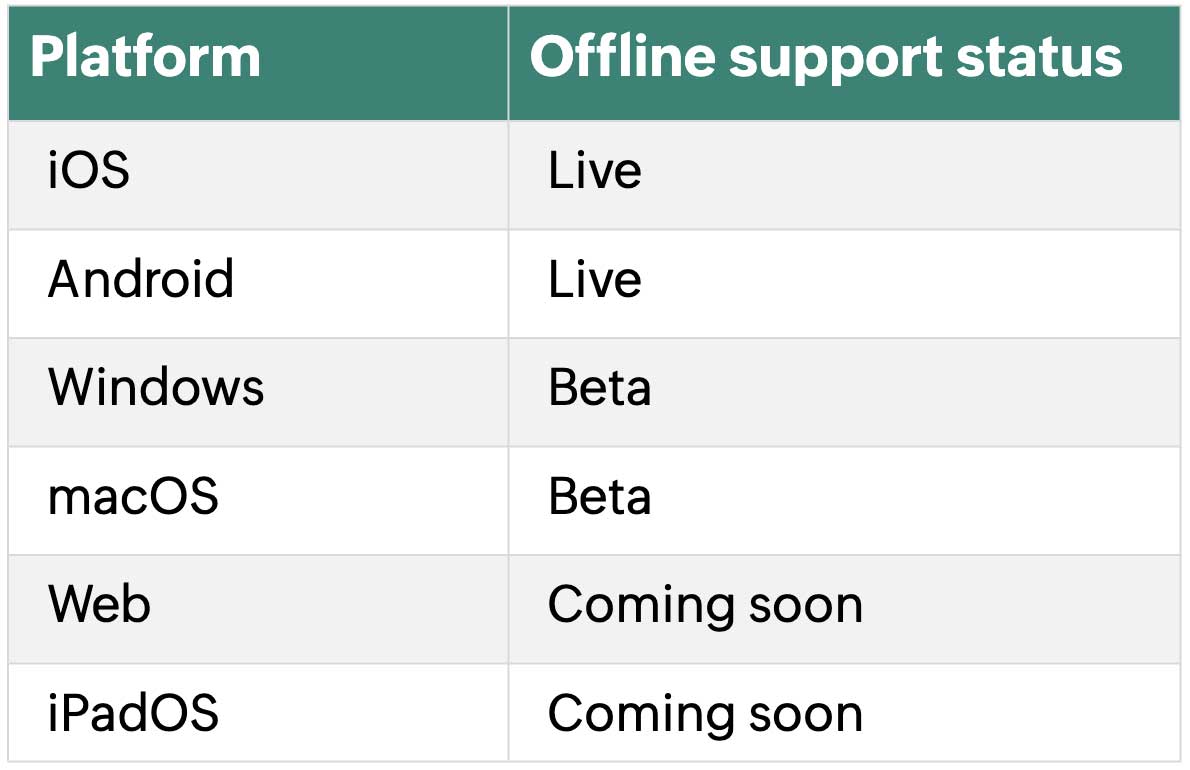Click the Beta status for macOS
The width and height of the screenshot is (1190, 770).
click(600, 496)
